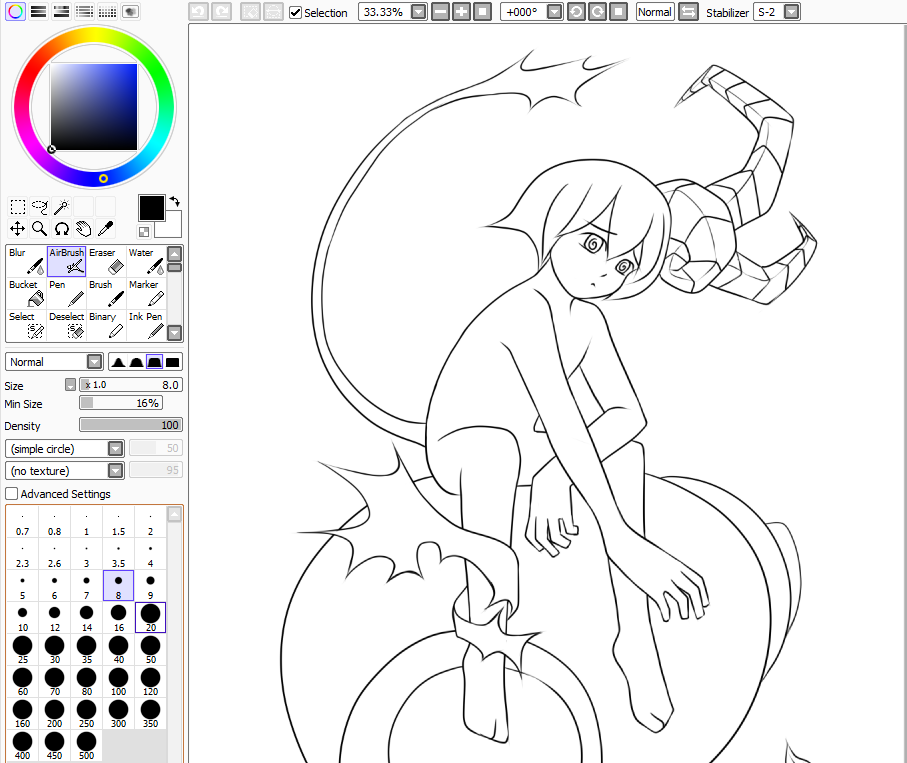This screenshot has height=763, width=907.
Task: Toggle the Selection visibility checkbox
Action: coord(296,13)
